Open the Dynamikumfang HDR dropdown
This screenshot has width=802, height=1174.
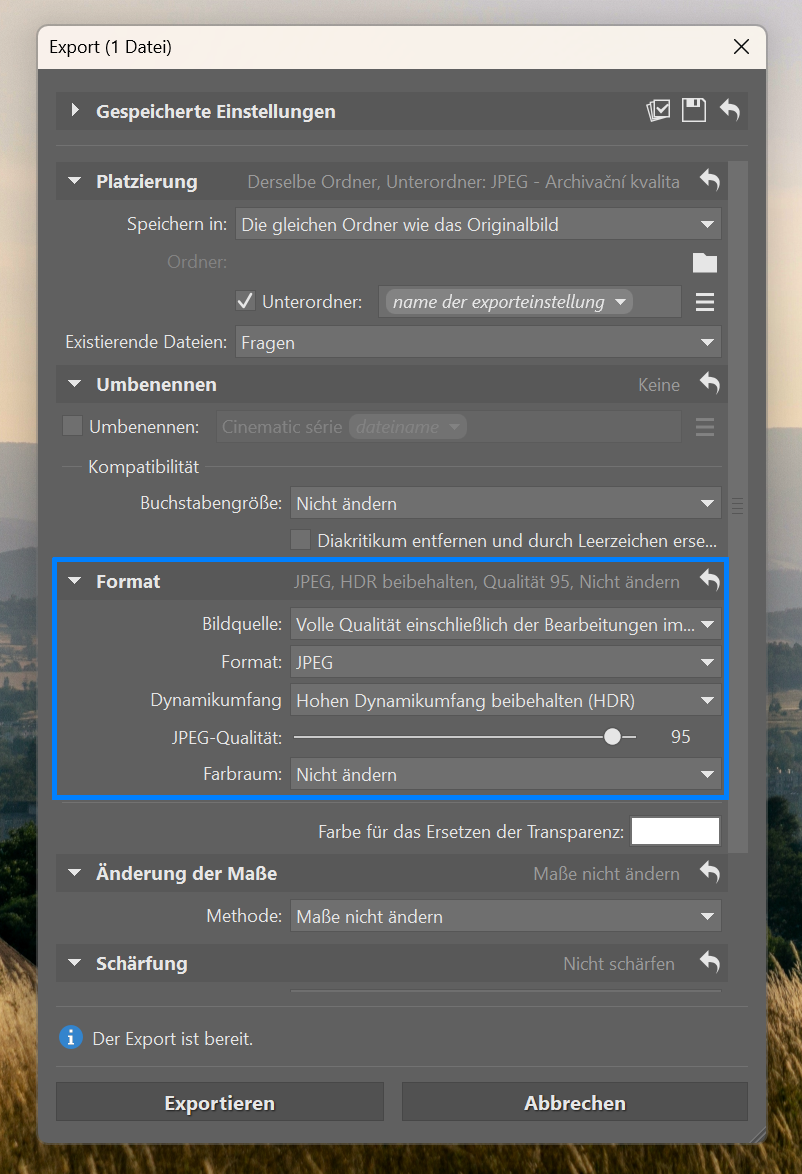click(505, 701)
